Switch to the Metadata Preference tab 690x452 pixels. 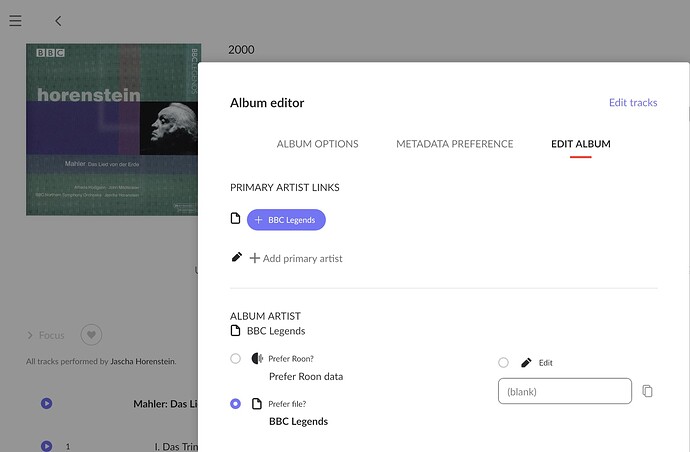(455, 144)
